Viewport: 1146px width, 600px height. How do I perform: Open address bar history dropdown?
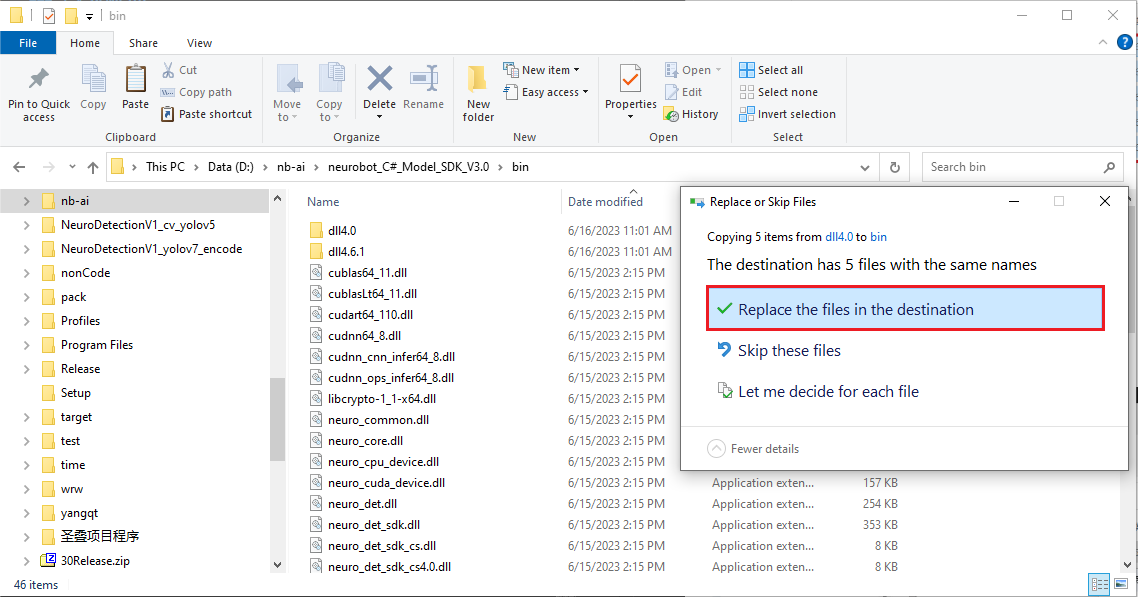[865, 167]
